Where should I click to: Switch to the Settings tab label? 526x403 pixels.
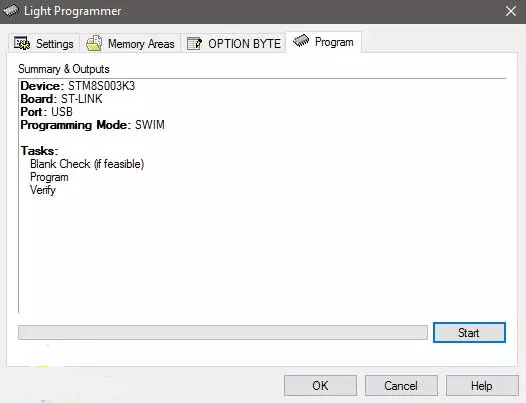[55, 44]
